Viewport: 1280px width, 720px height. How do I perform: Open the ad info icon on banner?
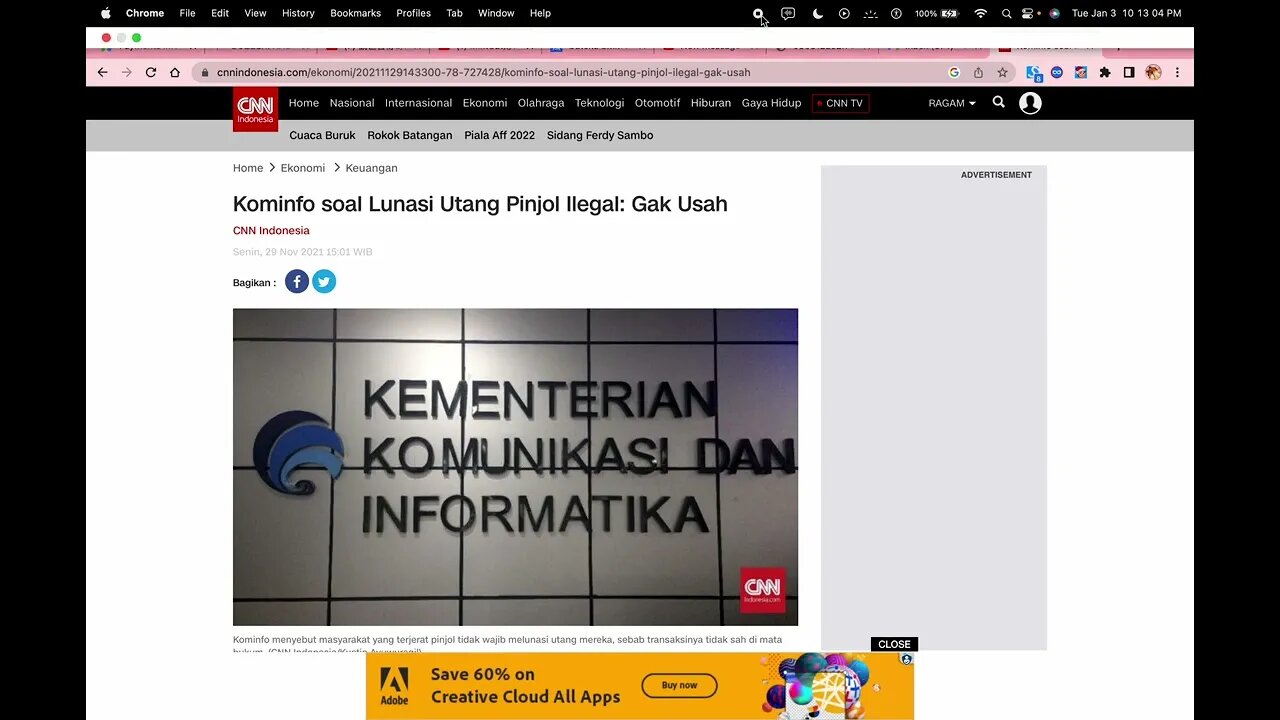pyautogui.click(x=907, y=659)
